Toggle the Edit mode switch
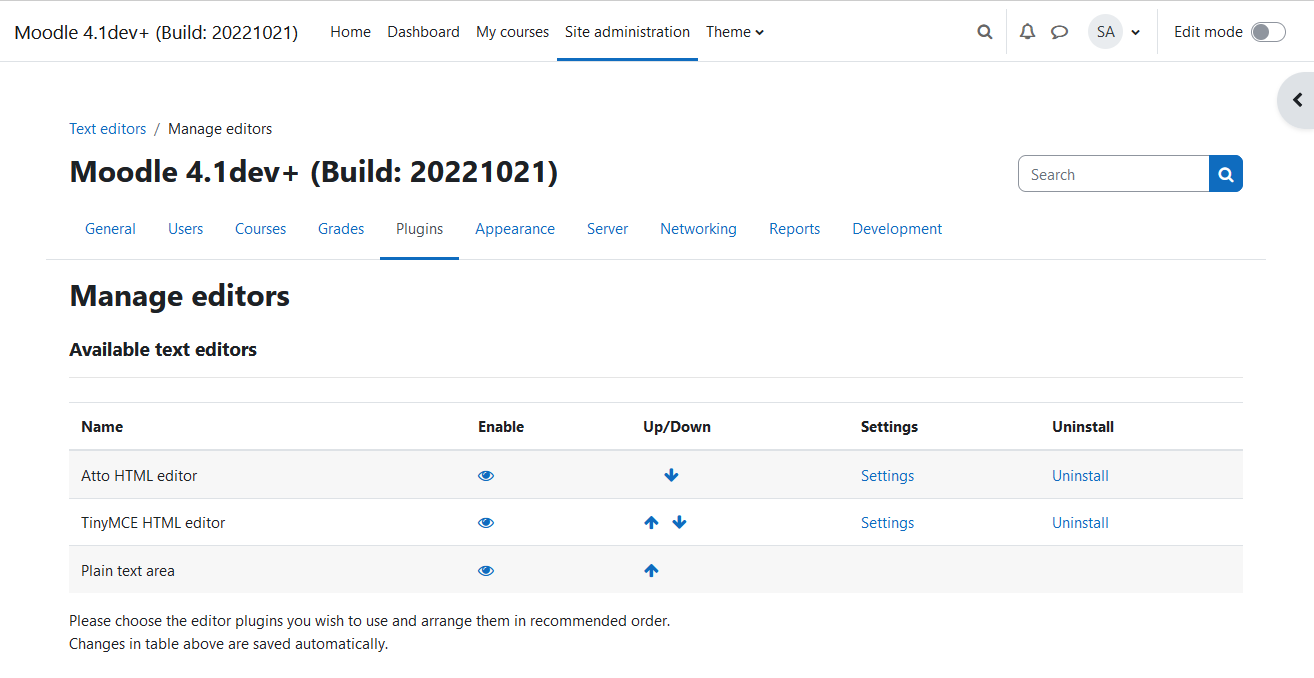Image resolution: width=1314 pixels, height=678 pixels. pos(1268,32)
